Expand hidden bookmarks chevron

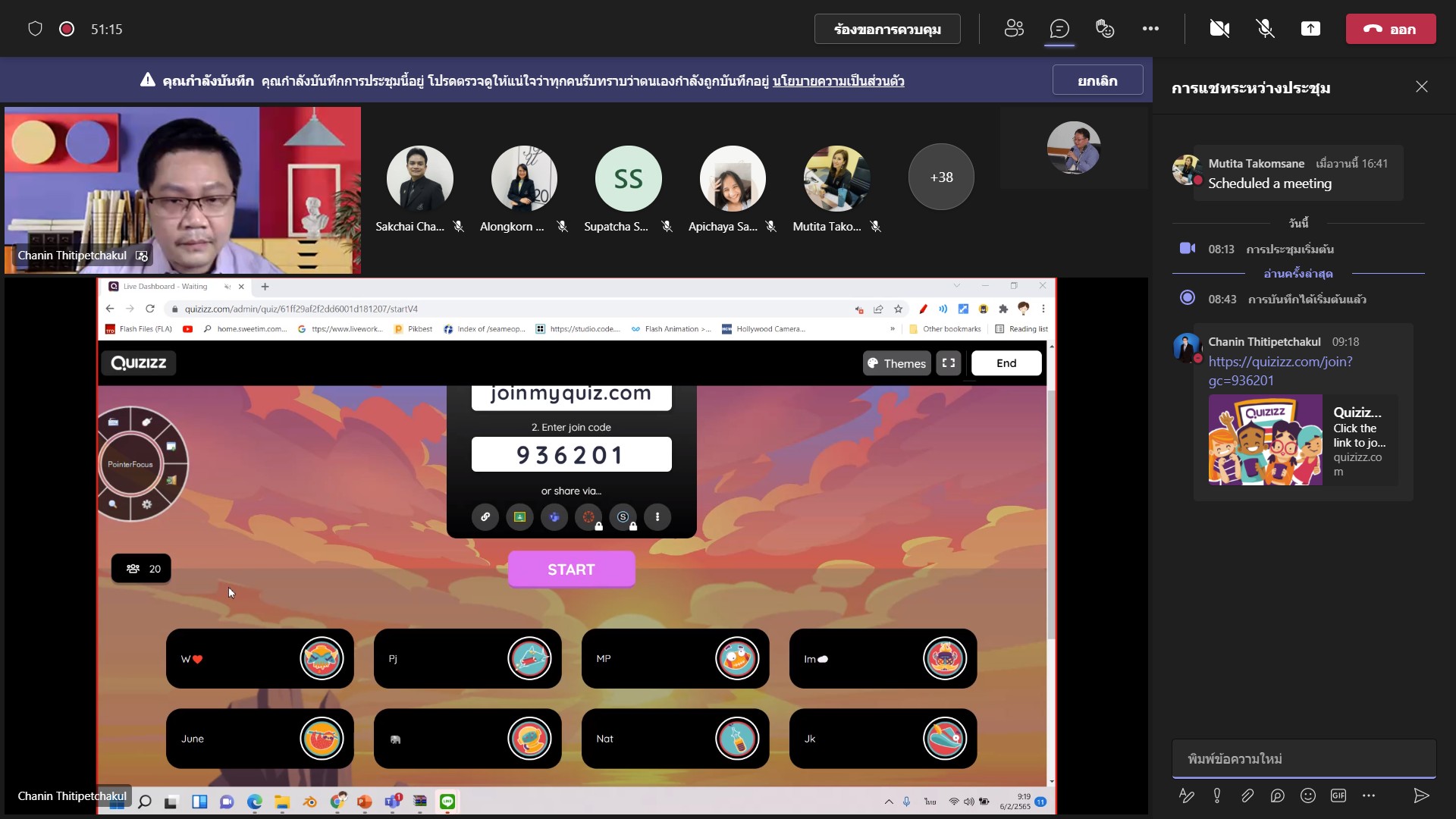point(892,329)
